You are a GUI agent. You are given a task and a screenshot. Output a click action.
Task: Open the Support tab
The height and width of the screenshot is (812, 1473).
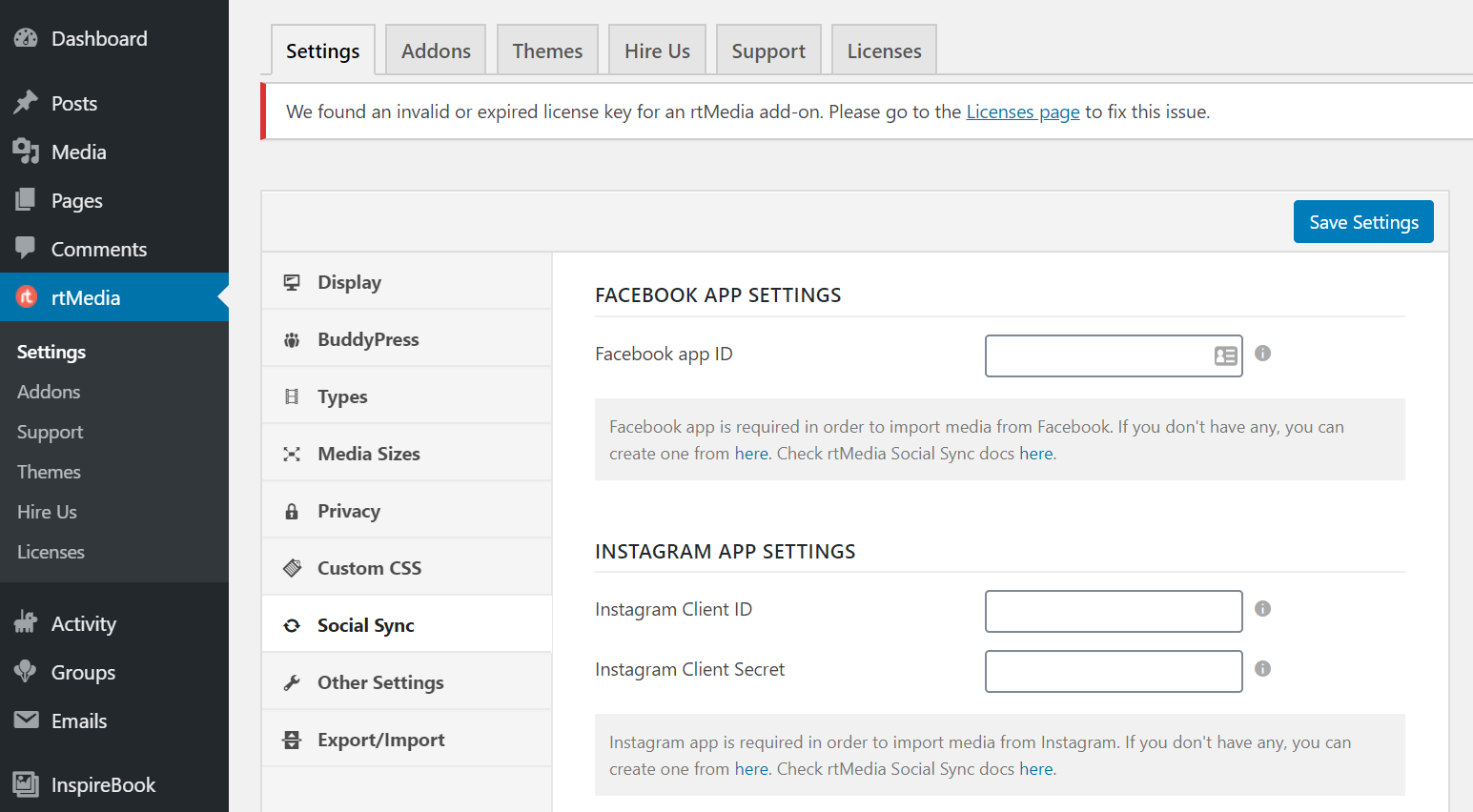(x=768, y=51)
